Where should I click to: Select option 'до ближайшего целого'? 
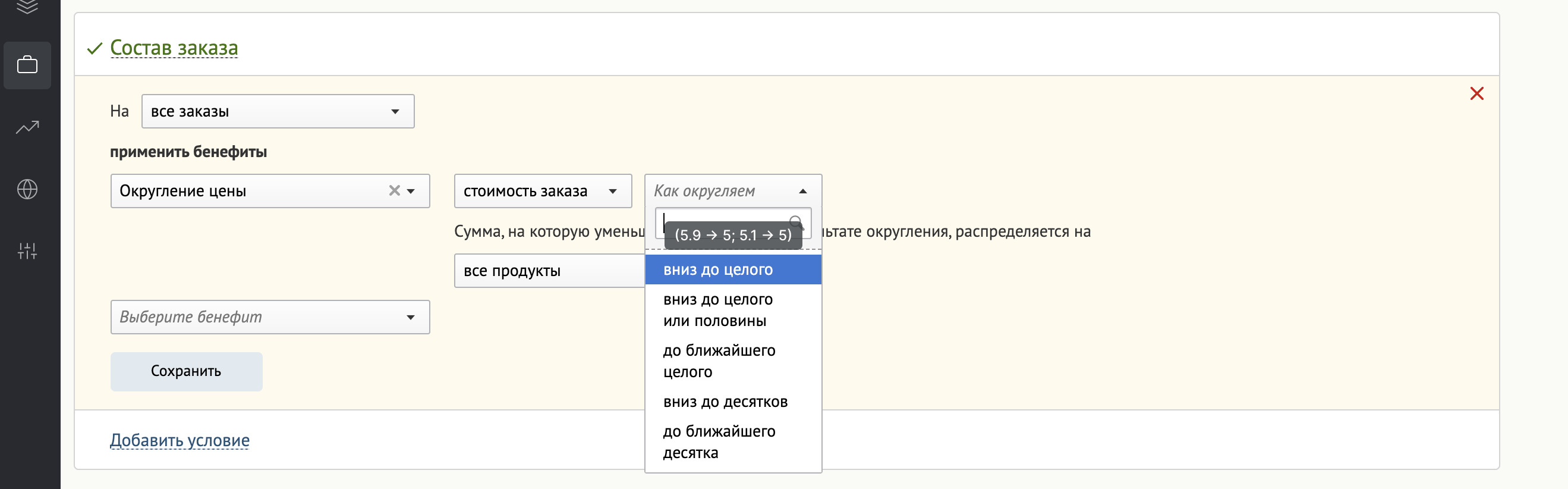[x=733, y=361]
